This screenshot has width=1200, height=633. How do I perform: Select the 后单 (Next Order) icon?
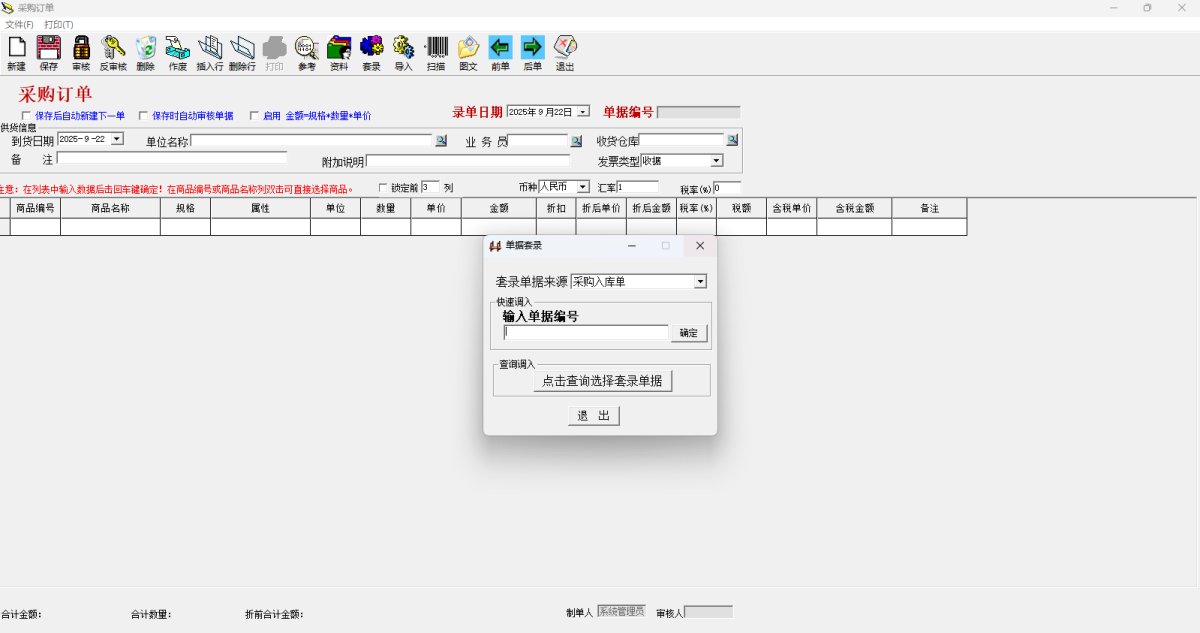tap(531, 52)
